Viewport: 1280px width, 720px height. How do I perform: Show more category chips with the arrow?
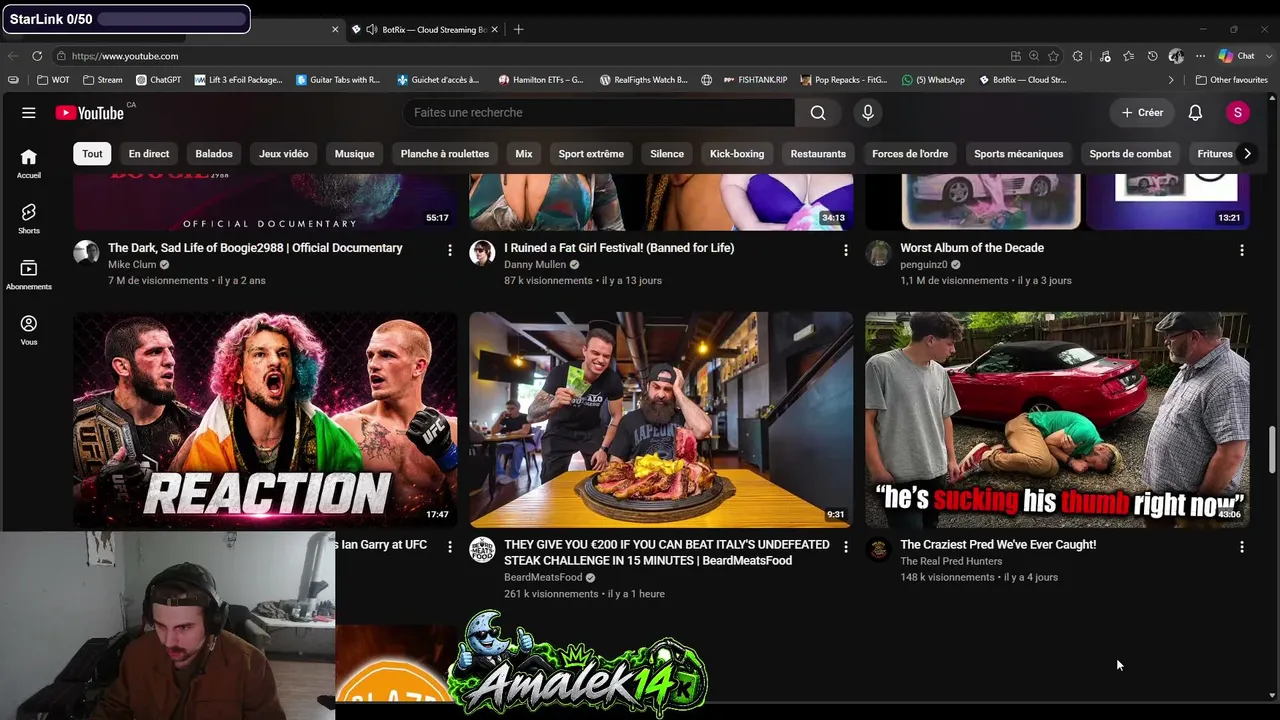point(1246,154)
